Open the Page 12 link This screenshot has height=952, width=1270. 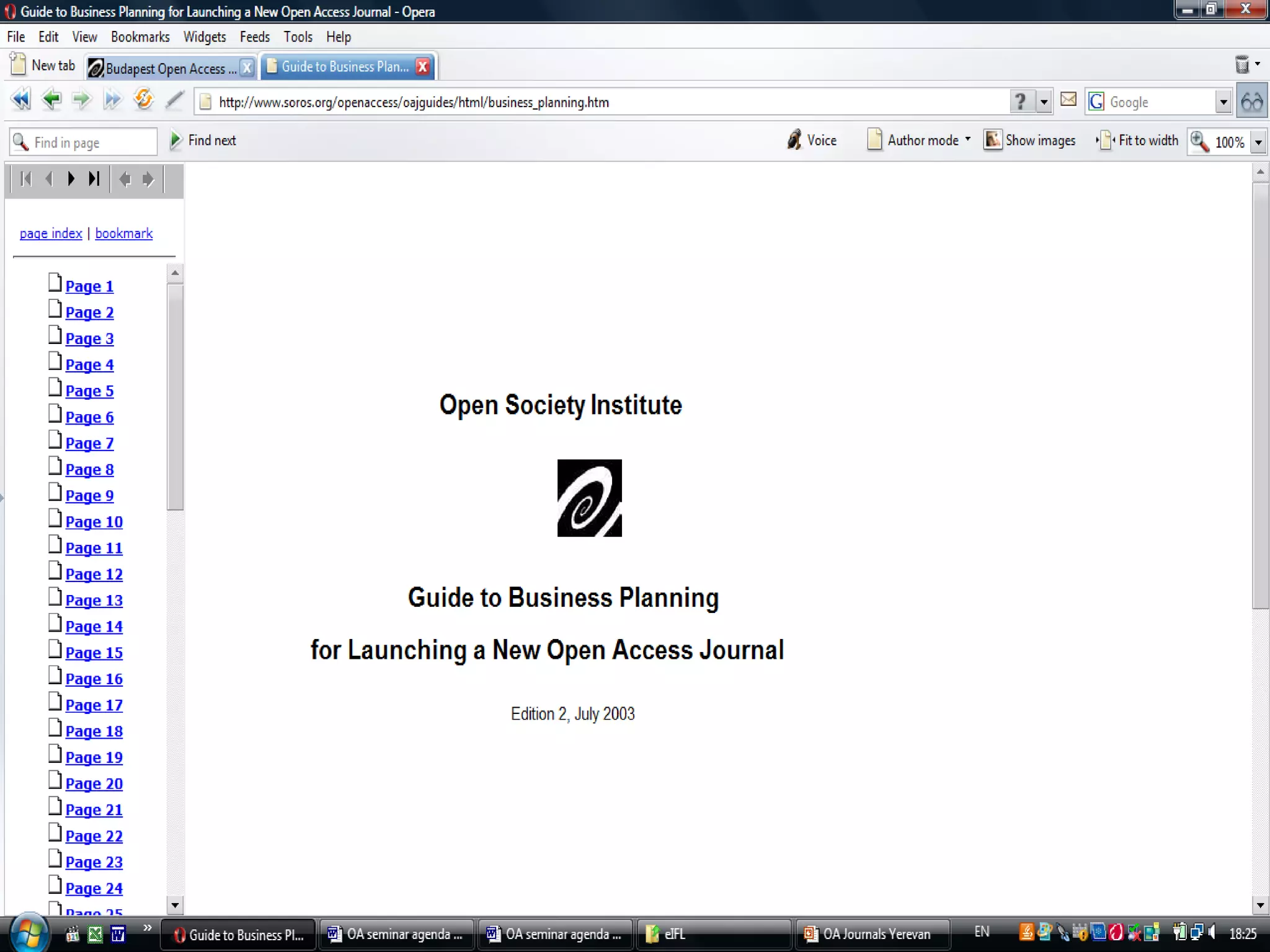(94, 575)
